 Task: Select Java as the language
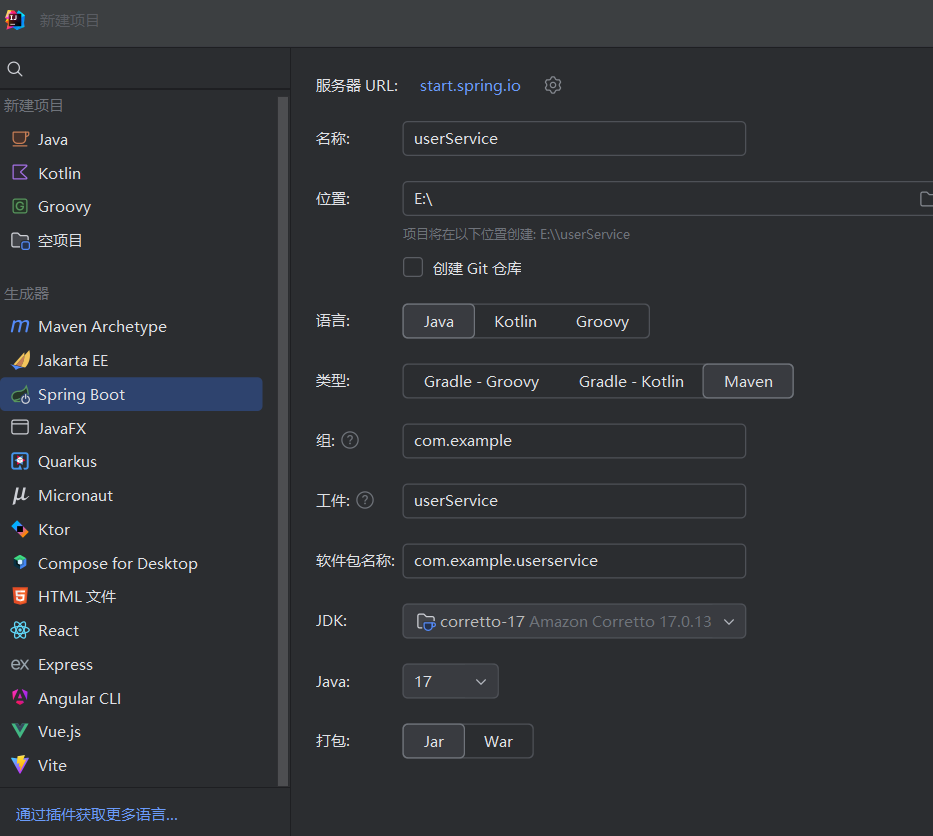439,321
